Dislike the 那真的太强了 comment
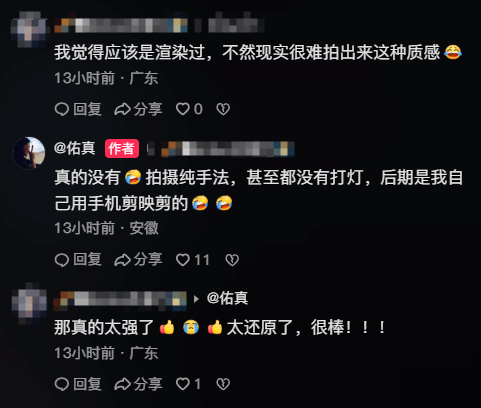This screenshot has height=408, width=481. 223,384
